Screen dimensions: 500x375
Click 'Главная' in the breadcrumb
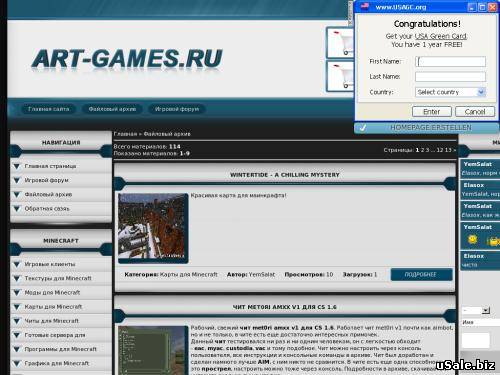[125, 134]
